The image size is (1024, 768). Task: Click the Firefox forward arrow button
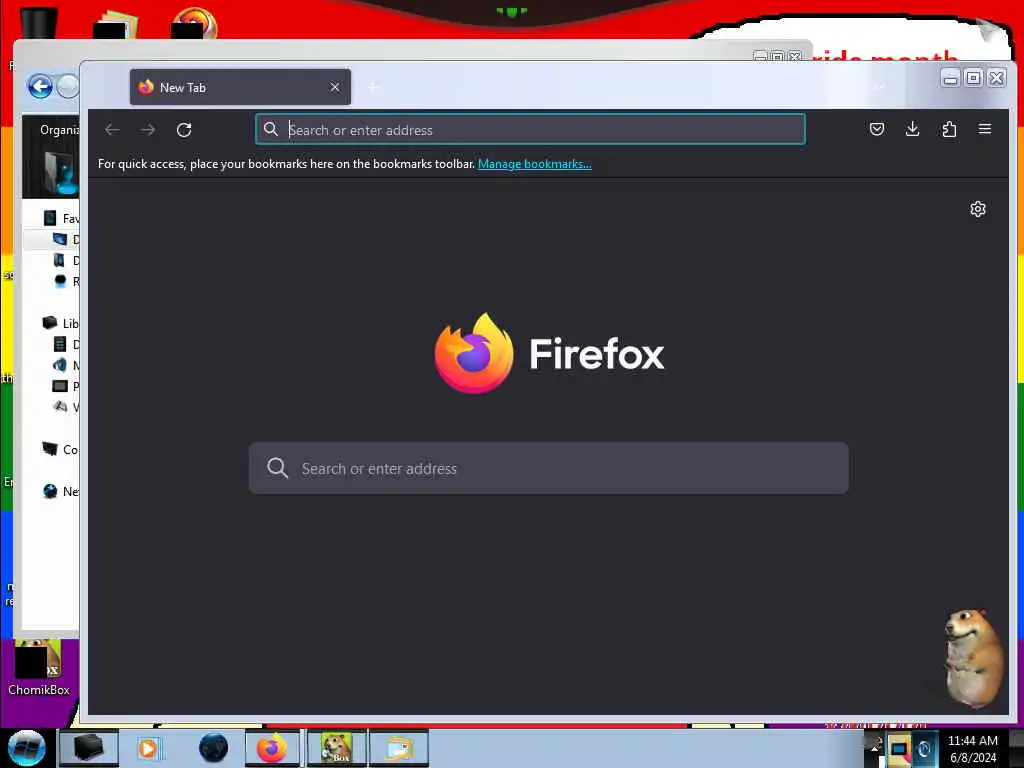point(148,130)
